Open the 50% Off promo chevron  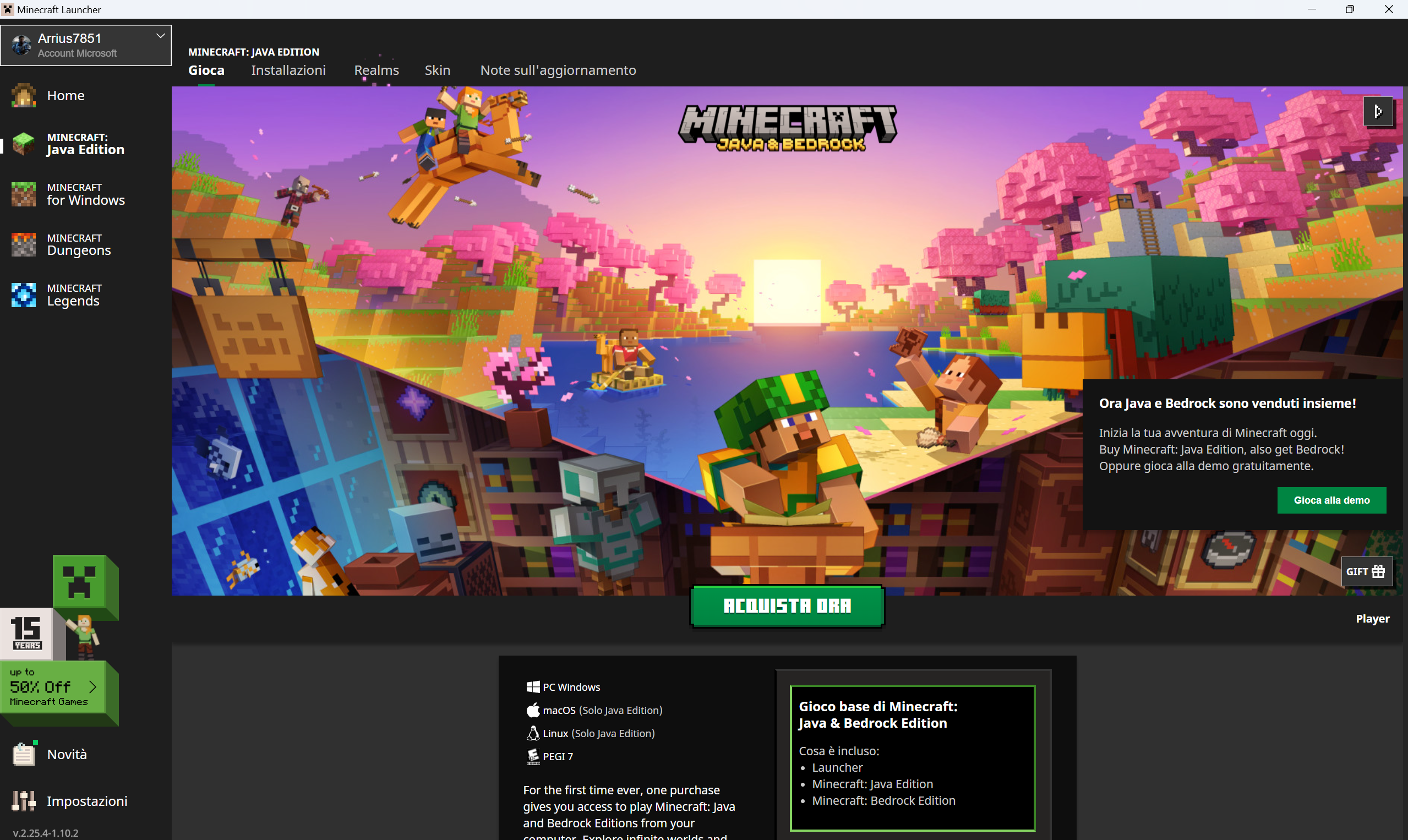coord(93,686)
